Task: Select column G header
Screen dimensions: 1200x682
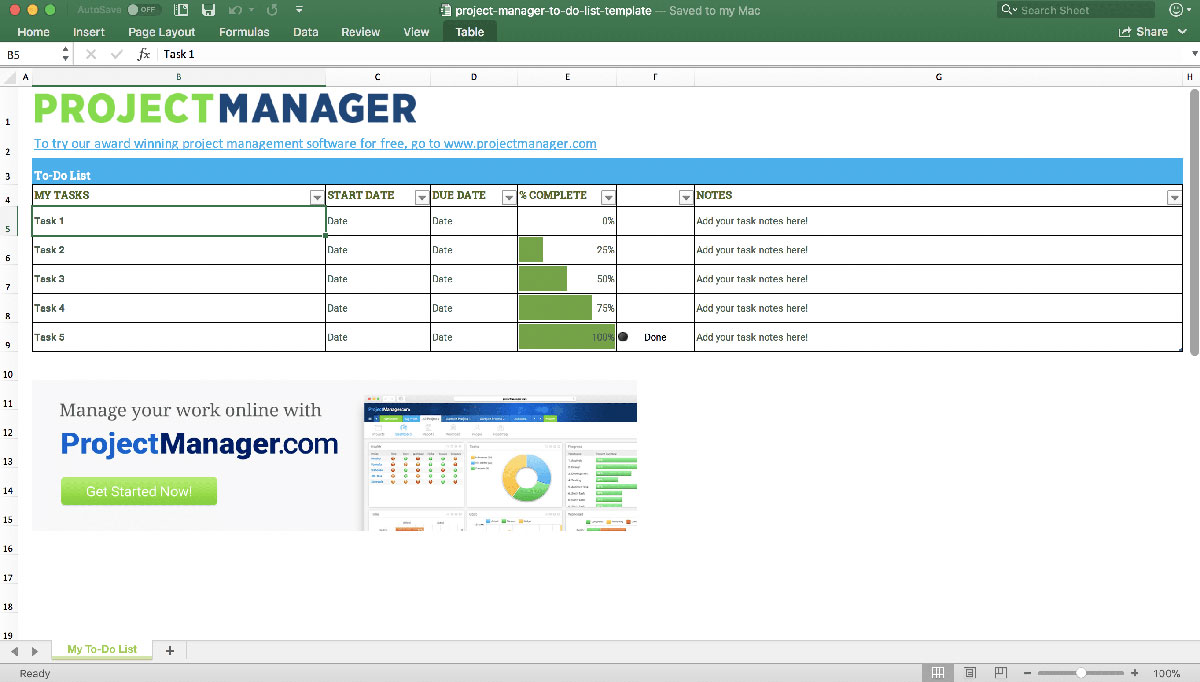Action: [939, 77]
